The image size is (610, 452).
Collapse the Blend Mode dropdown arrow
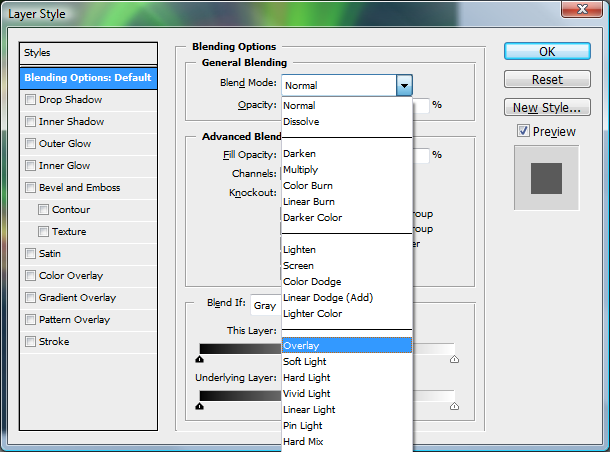click(x=404, y=86)
